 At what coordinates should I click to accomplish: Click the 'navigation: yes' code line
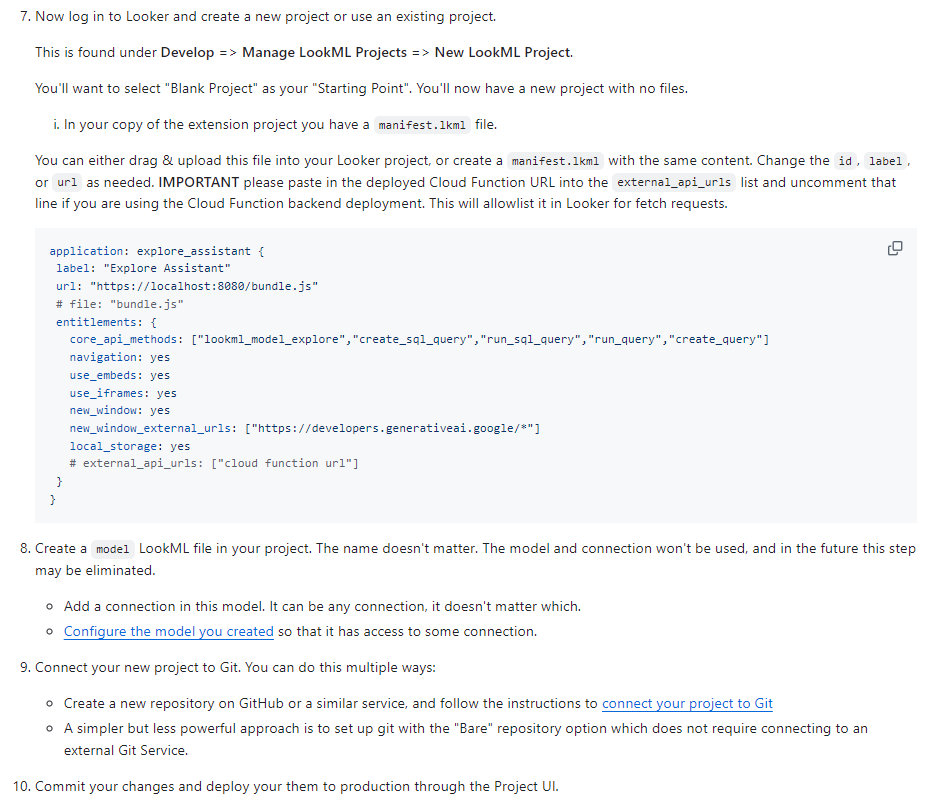tap(119, 357)
